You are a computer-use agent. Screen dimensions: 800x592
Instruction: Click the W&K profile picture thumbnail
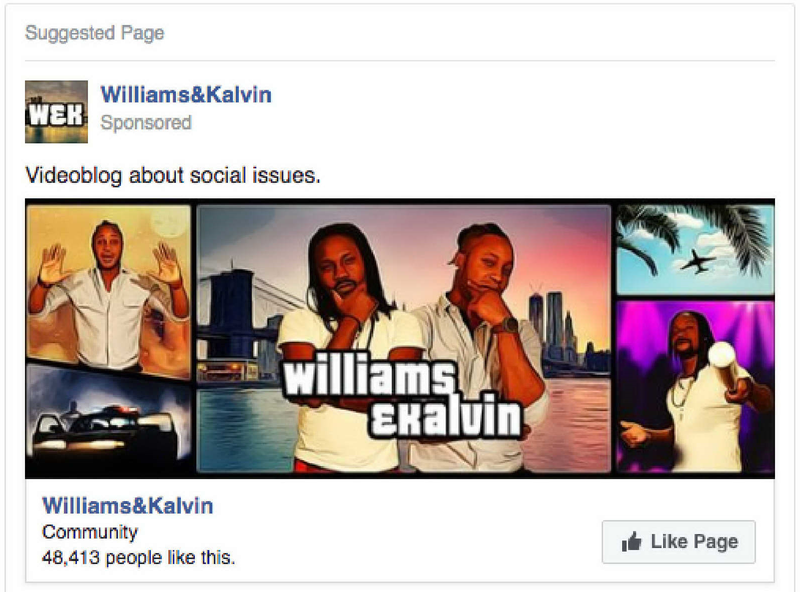click(56, 112)
